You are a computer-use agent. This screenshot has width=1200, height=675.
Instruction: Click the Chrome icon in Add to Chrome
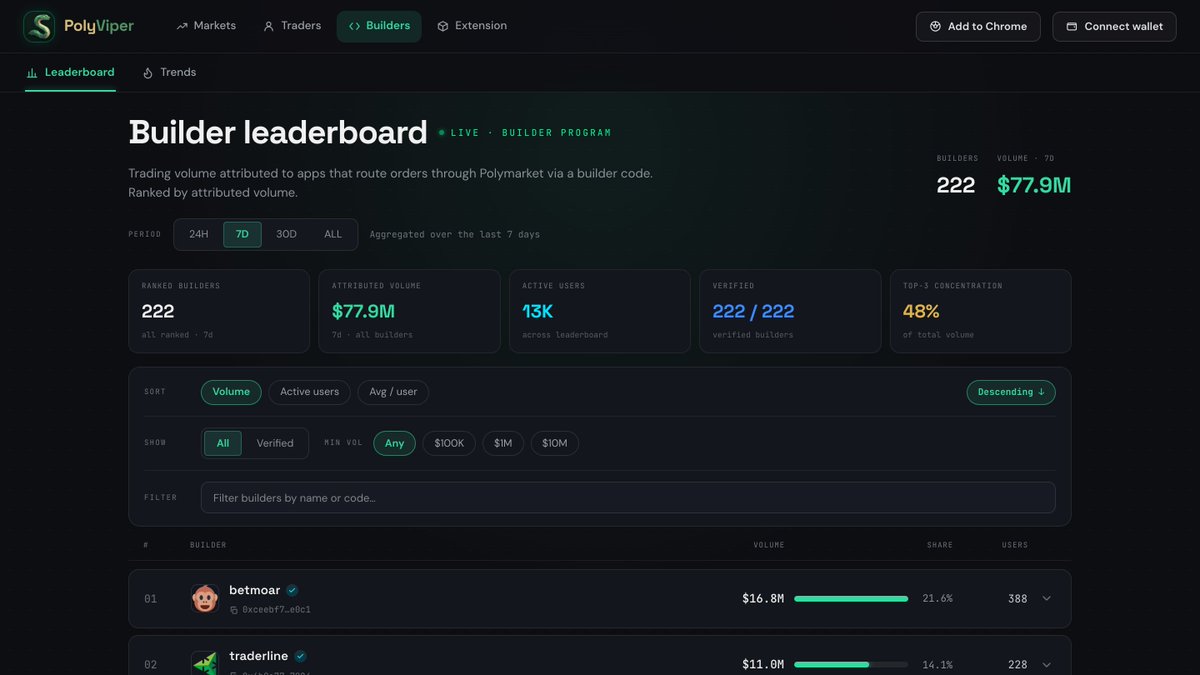(x=935, y=27)
